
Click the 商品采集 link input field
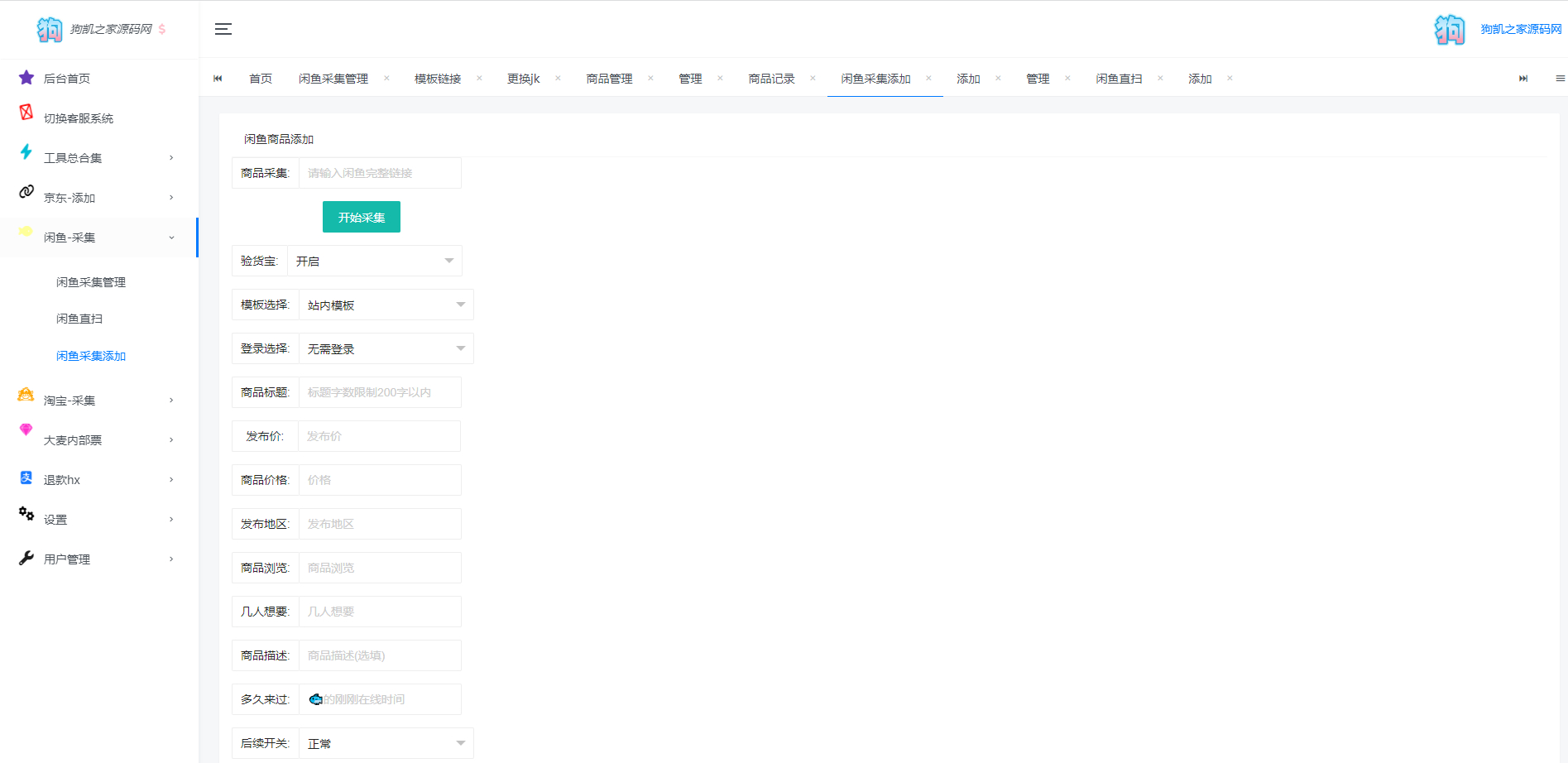click(379, 173)
